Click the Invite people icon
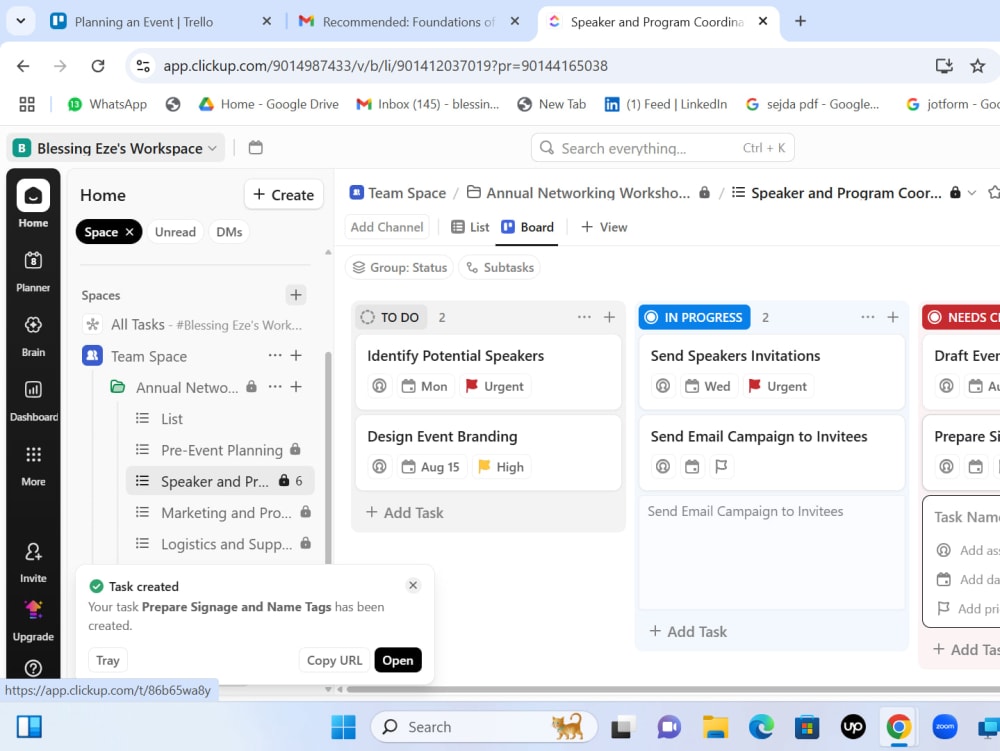This screenshot has height=751, width=1000. [33, 551]
